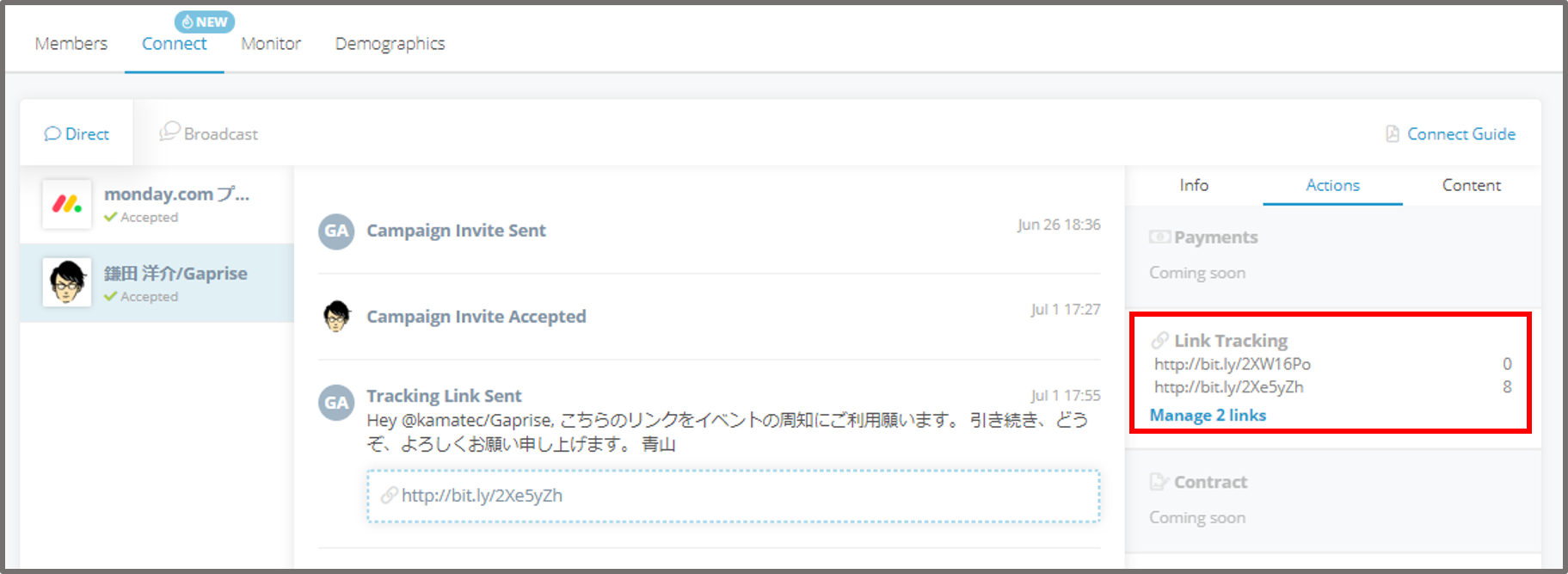This screenshot has width=1568, height=574.
Task: Switch to the Content panel tab
Action: (x=1471, y=185)
